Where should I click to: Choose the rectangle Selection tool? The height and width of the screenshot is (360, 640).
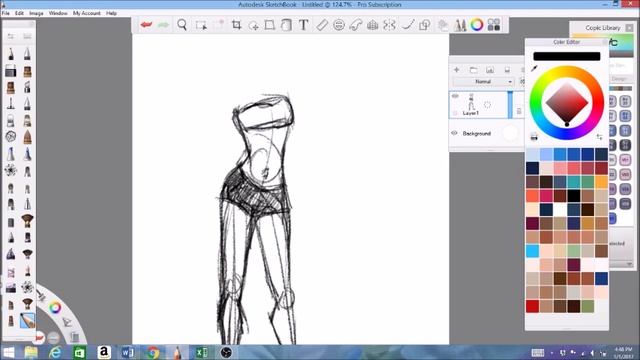coord(201,25)
